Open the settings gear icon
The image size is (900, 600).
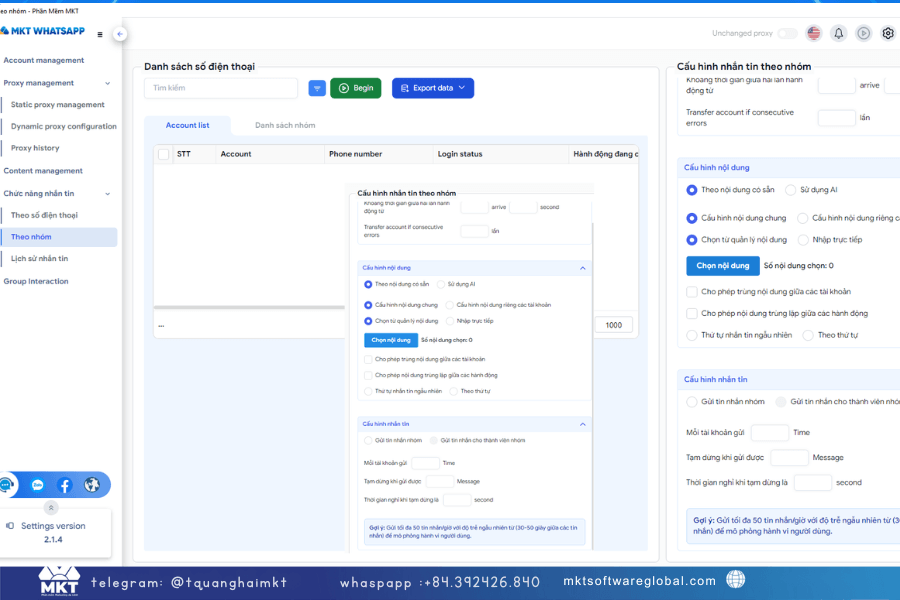pos(887,33)
